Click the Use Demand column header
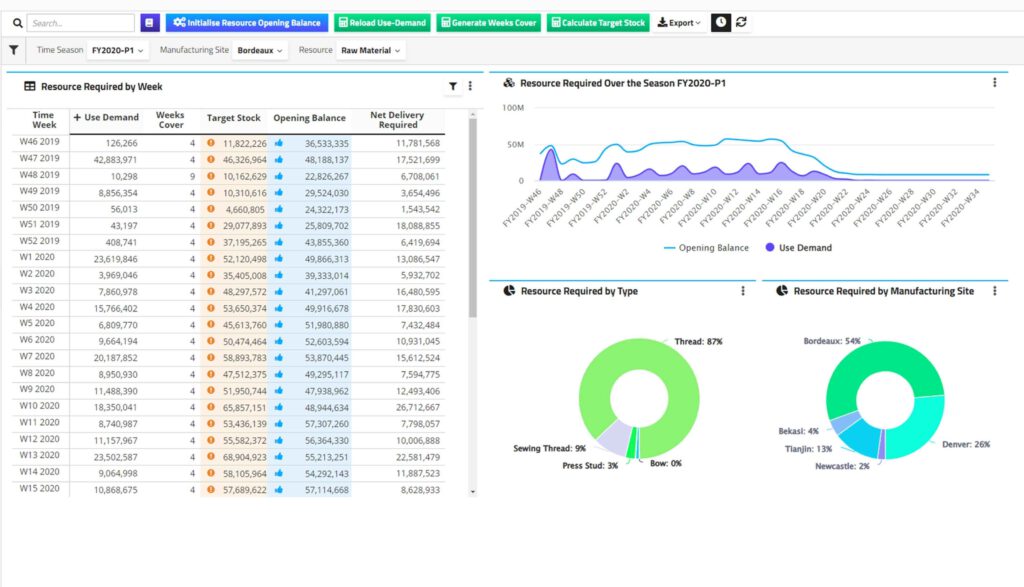The width and height of the screenshot is (1024, 587). coord(106,118)
